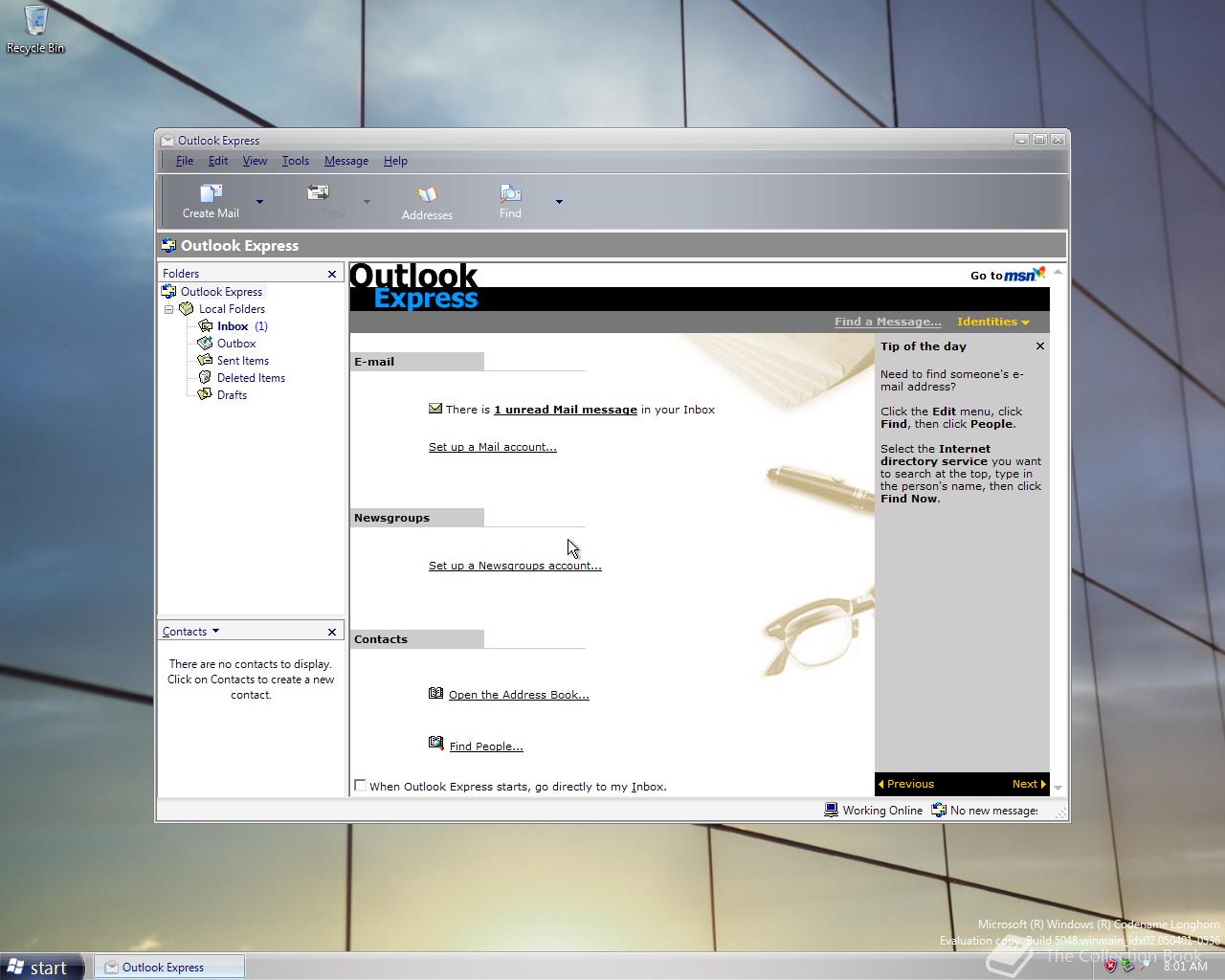Open the Addresses book toolbar icon
The height and width of the screenshot is (980, 1225).
[427, 195]
